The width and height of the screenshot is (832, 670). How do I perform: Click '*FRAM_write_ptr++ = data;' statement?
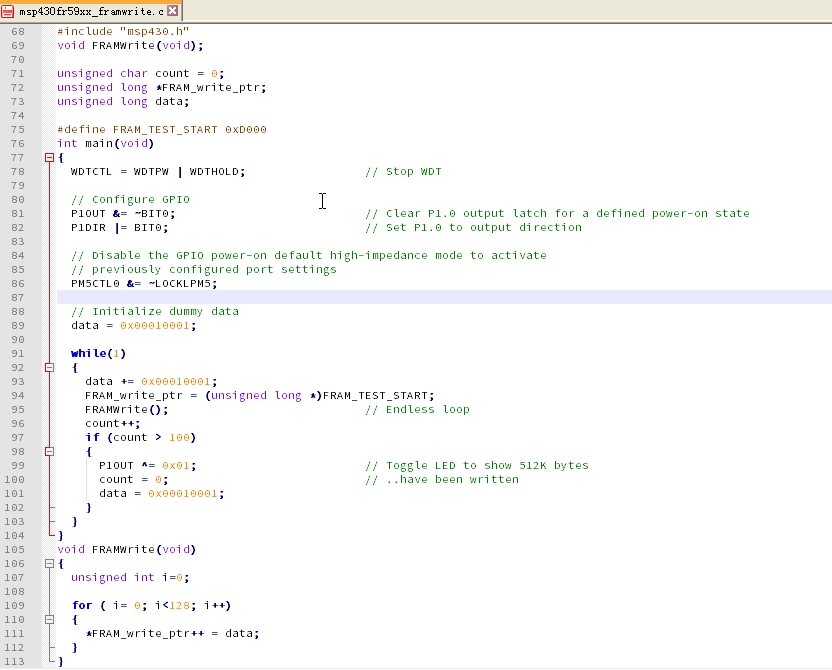(x=172, y=634)
